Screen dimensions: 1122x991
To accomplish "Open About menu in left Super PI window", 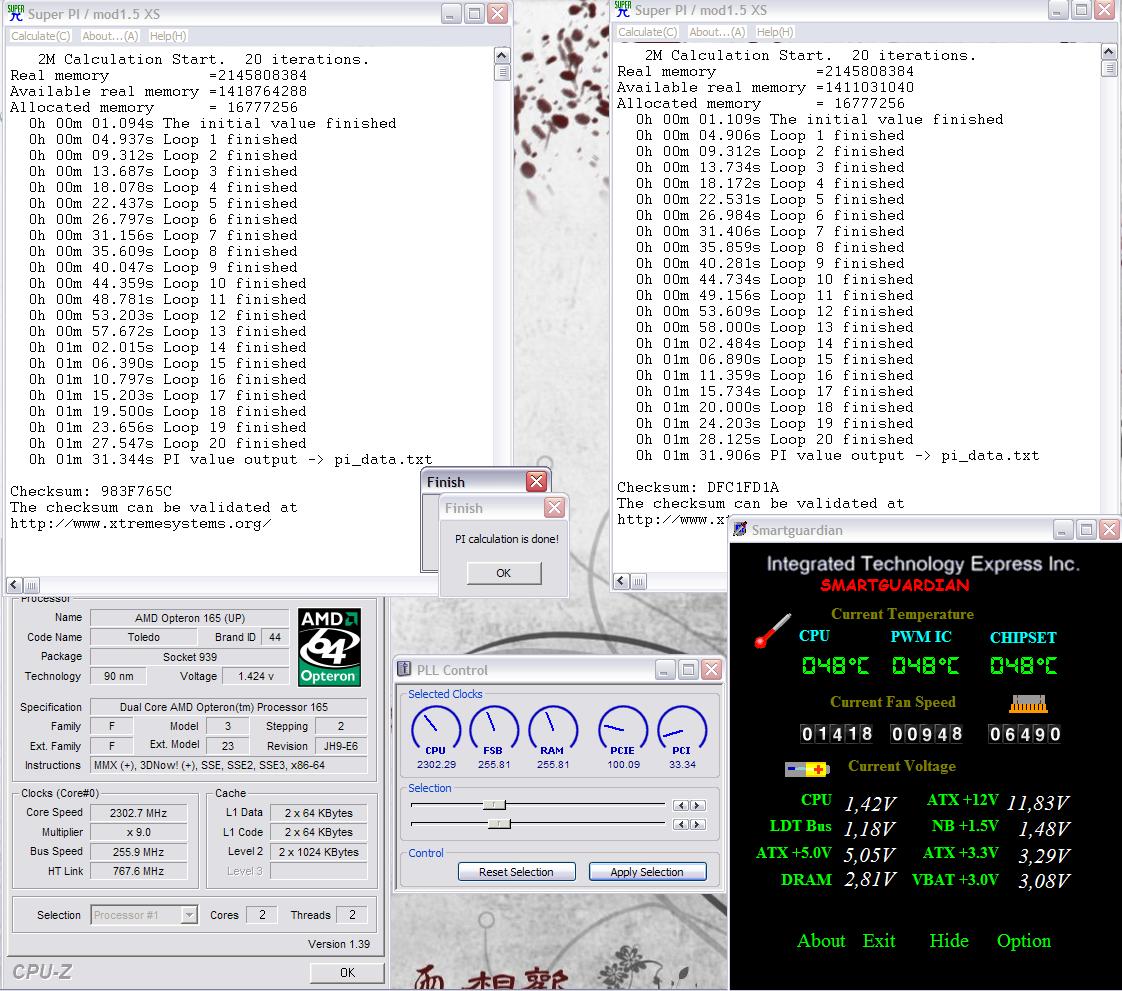I will (110, 36).
